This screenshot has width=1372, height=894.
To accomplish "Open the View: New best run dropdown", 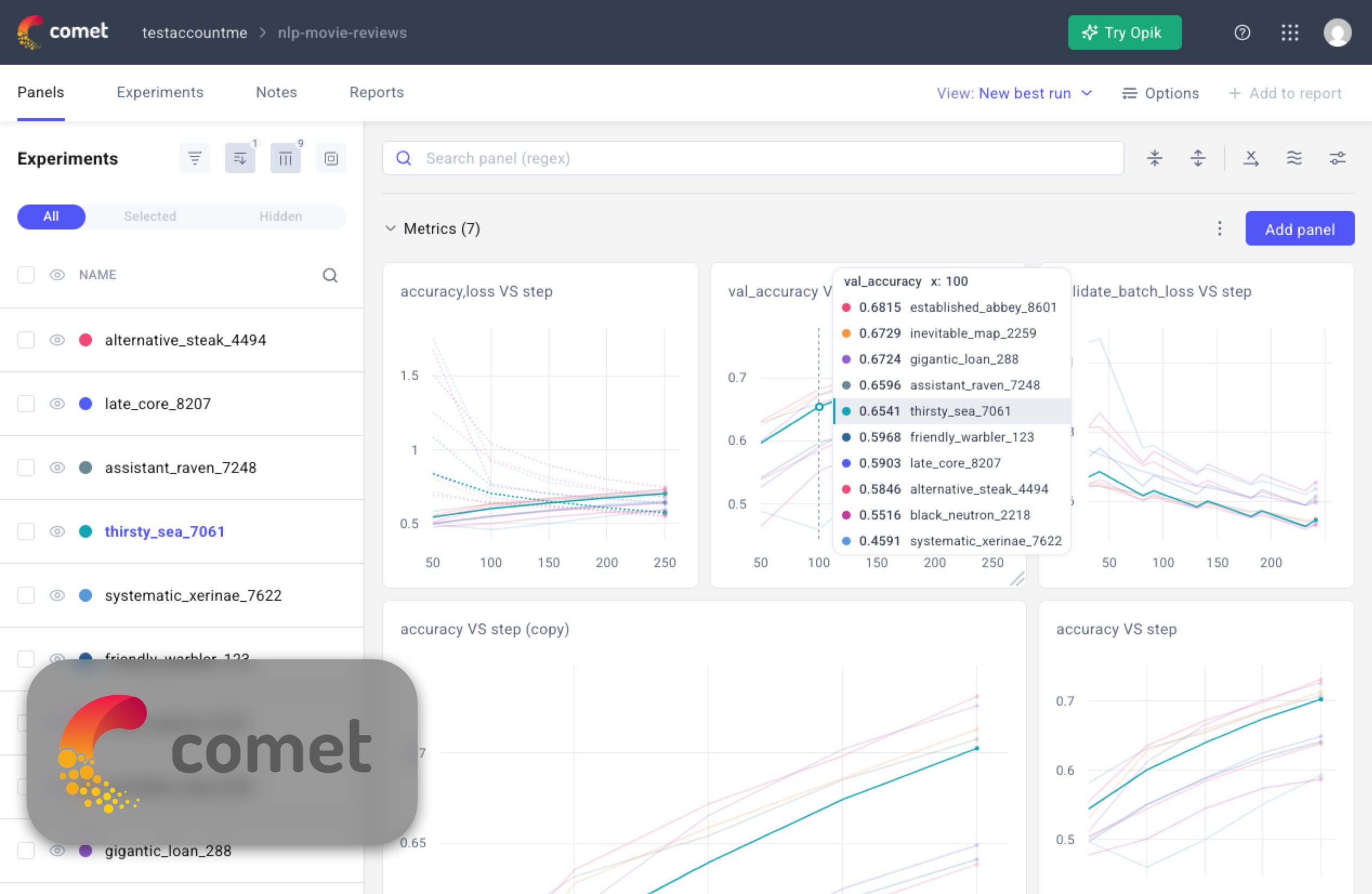I will [1014, 93].
